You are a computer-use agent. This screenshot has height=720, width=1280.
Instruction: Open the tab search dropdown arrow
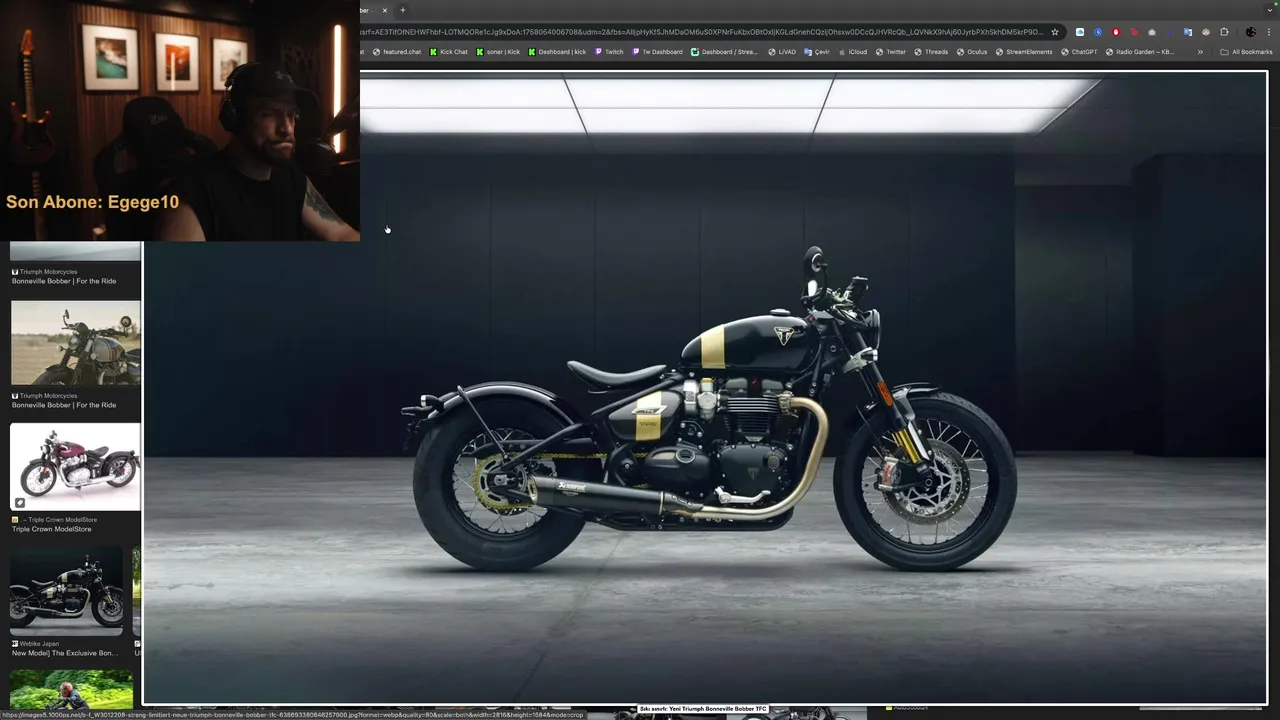1270,10
